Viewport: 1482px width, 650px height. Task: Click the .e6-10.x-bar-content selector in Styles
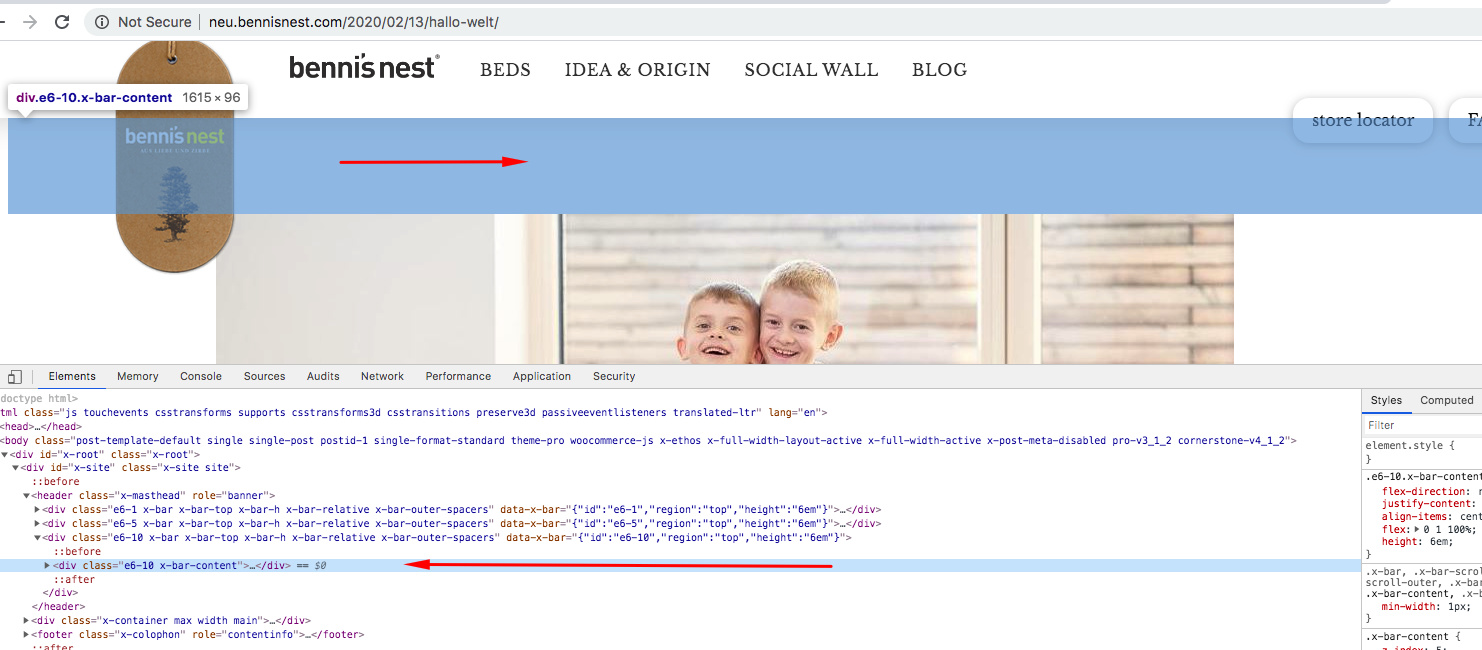tap(1424, 477)
